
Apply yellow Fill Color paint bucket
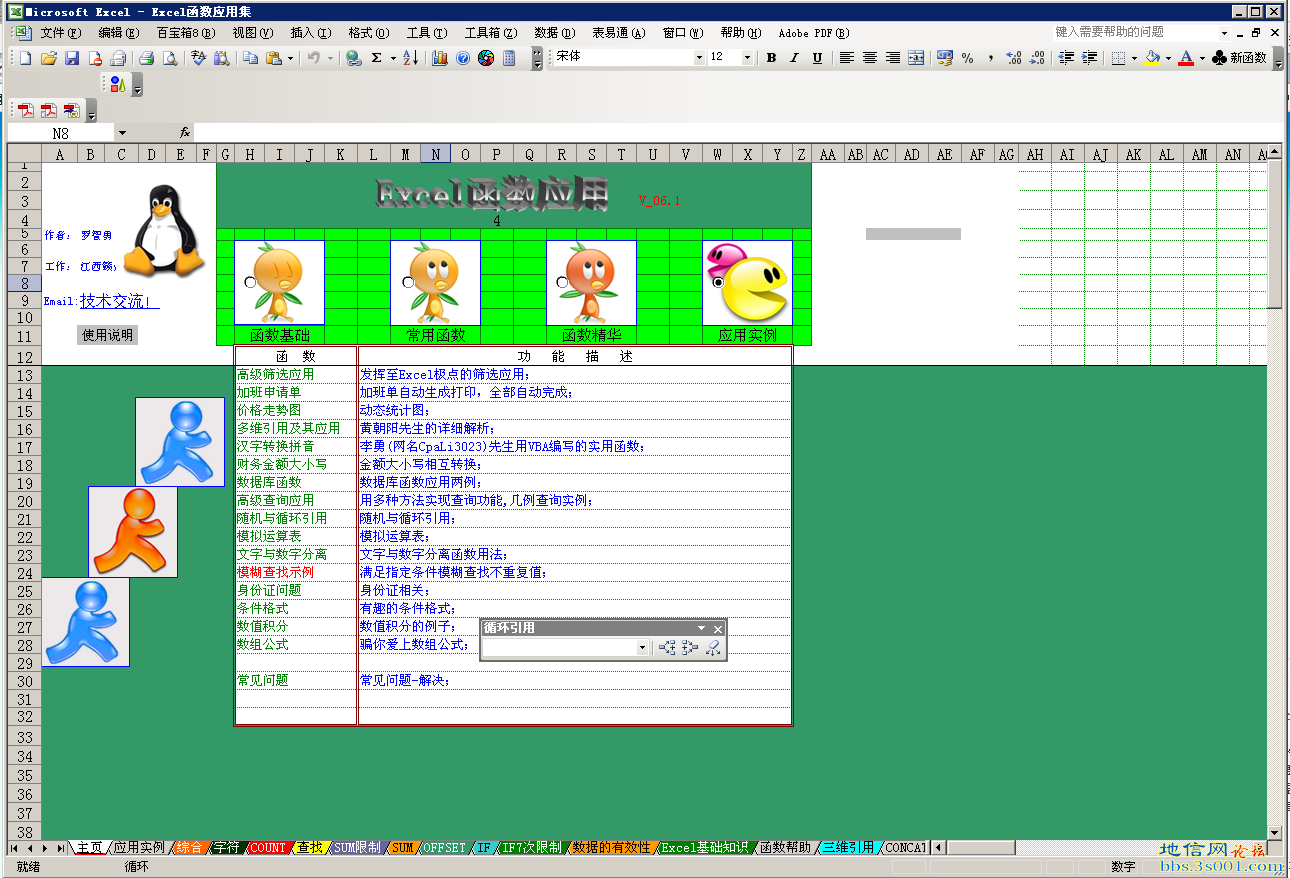[x=1153, y=58]
